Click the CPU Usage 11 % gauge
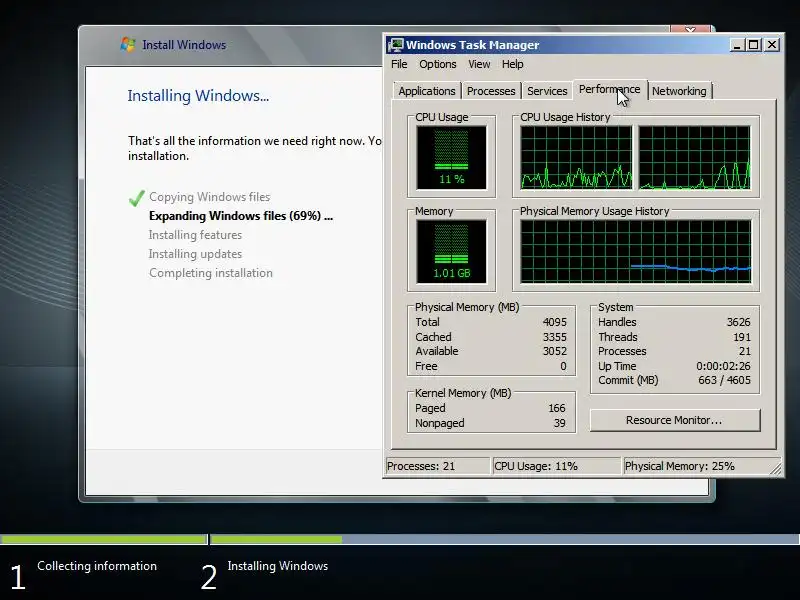The height and width of the screenshot is (600, 800). [452, 158]
